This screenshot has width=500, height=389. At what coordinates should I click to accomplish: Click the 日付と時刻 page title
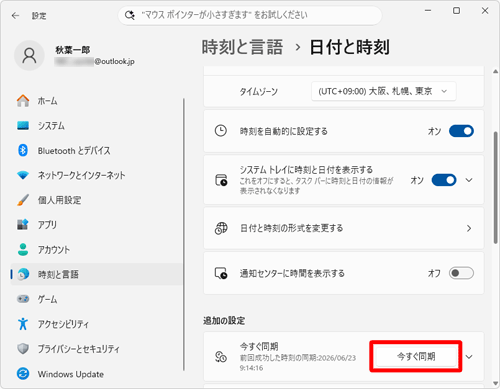(350, 47)
